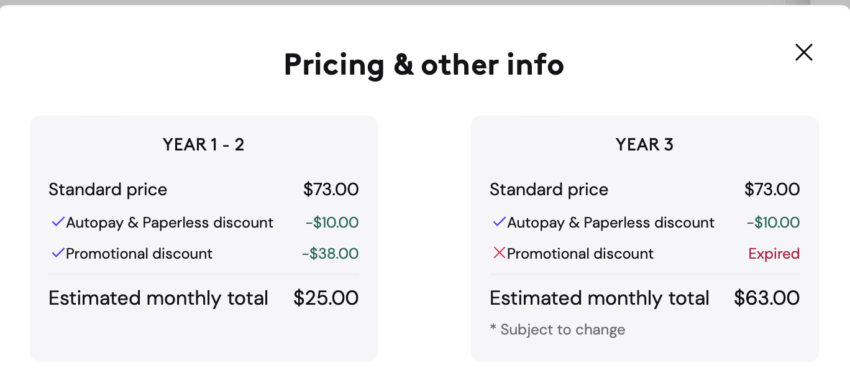Click the red Expired label in Year 3
Viewport: 850px width, 388px height.
(x=774, y=254)
